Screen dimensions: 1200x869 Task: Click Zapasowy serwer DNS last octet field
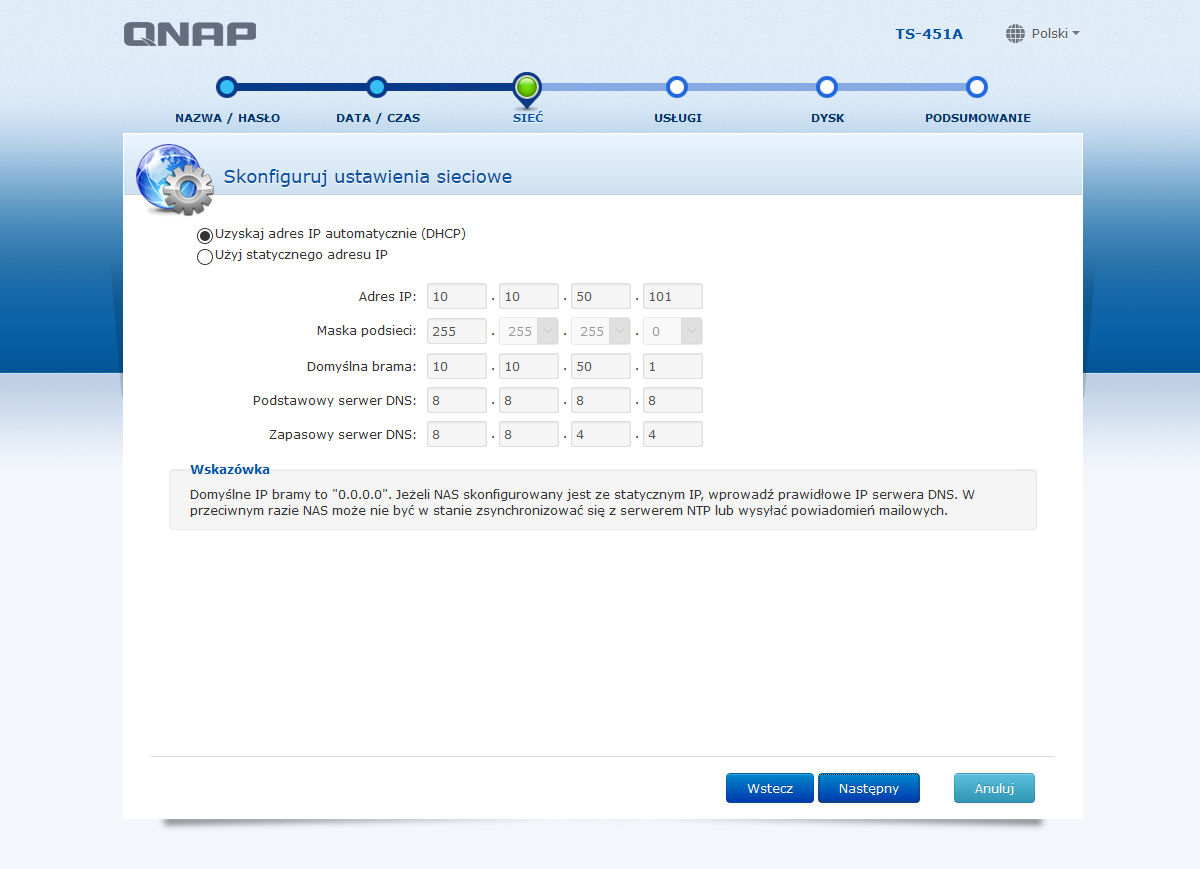pos(673,434)
